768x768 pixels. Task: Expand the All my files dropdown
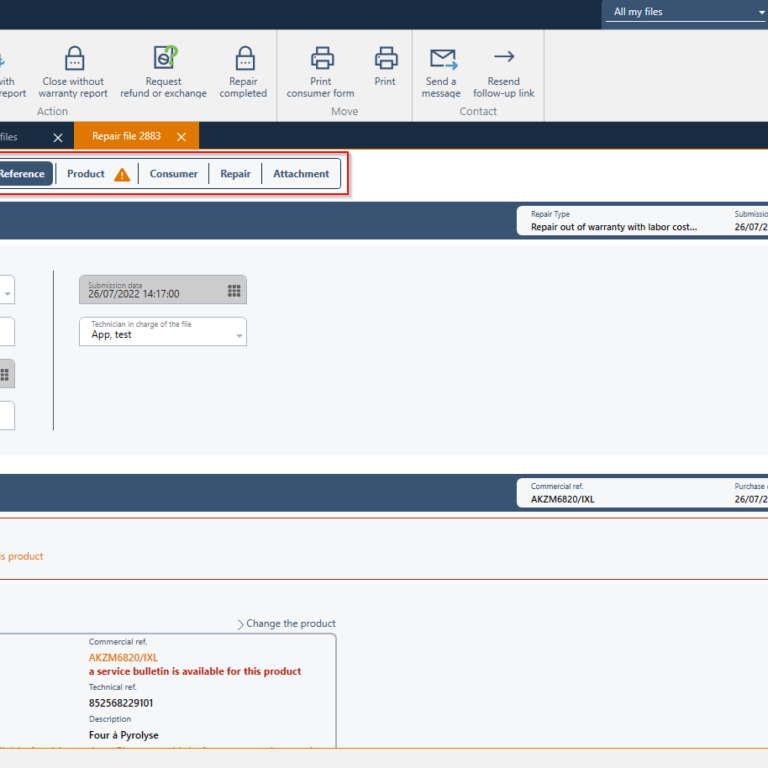(x=761, y=13)
